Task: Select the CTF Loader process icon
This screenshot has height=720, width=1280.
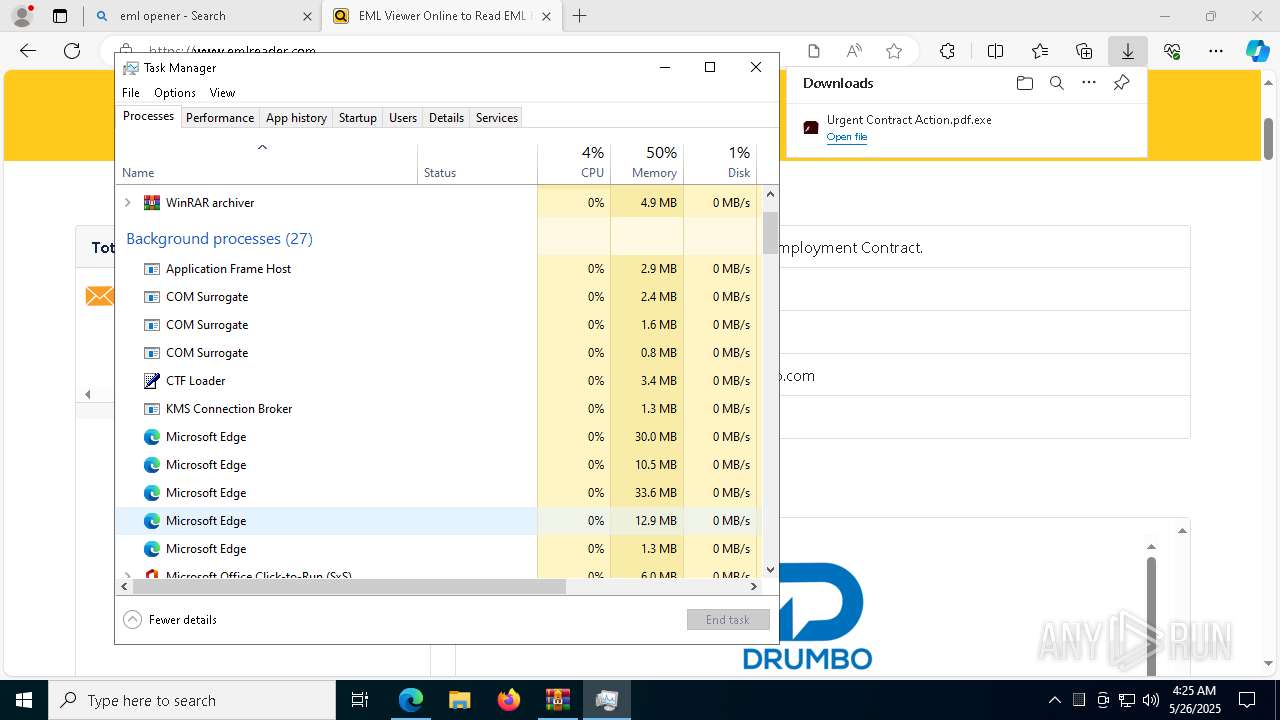Action: (152, 381)
